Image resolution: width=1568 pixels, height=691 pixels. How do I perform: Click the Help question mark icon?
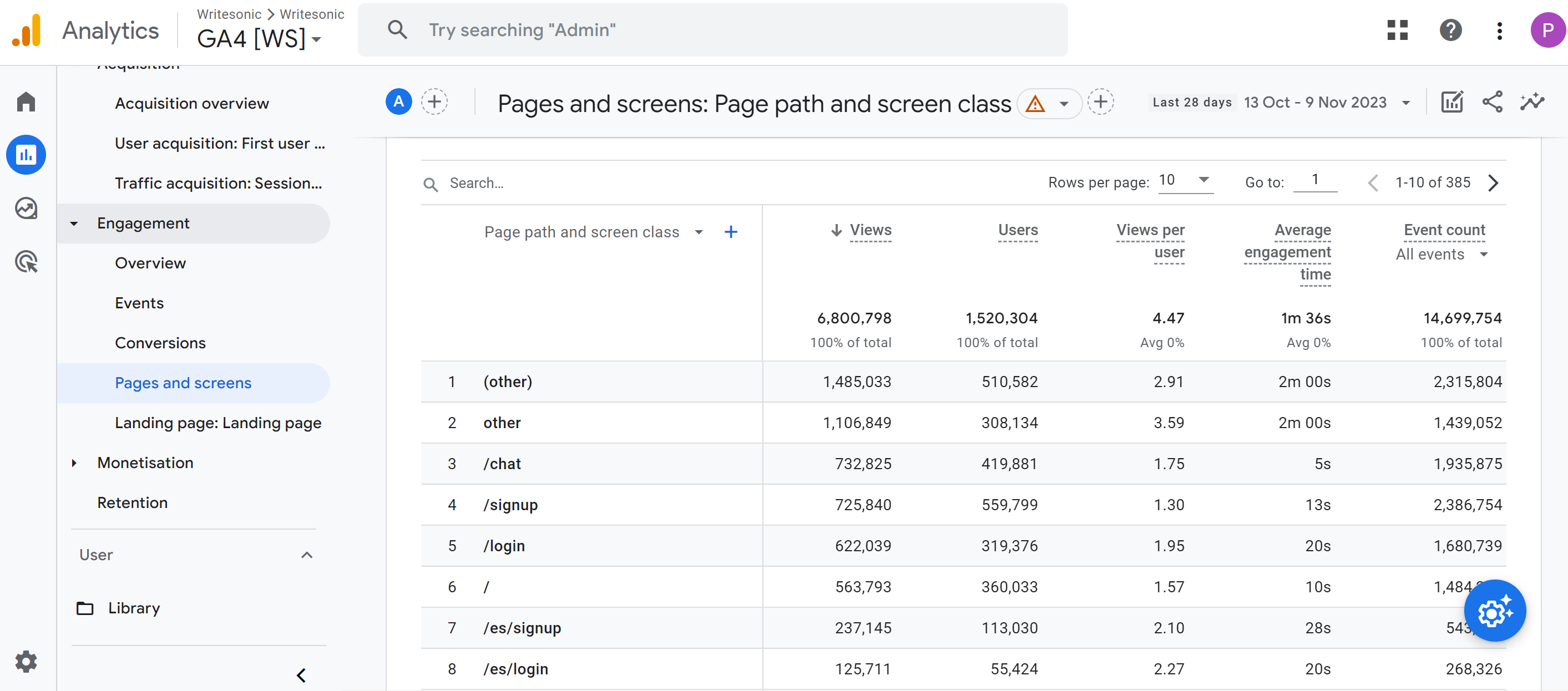(x=1450, y=30)
